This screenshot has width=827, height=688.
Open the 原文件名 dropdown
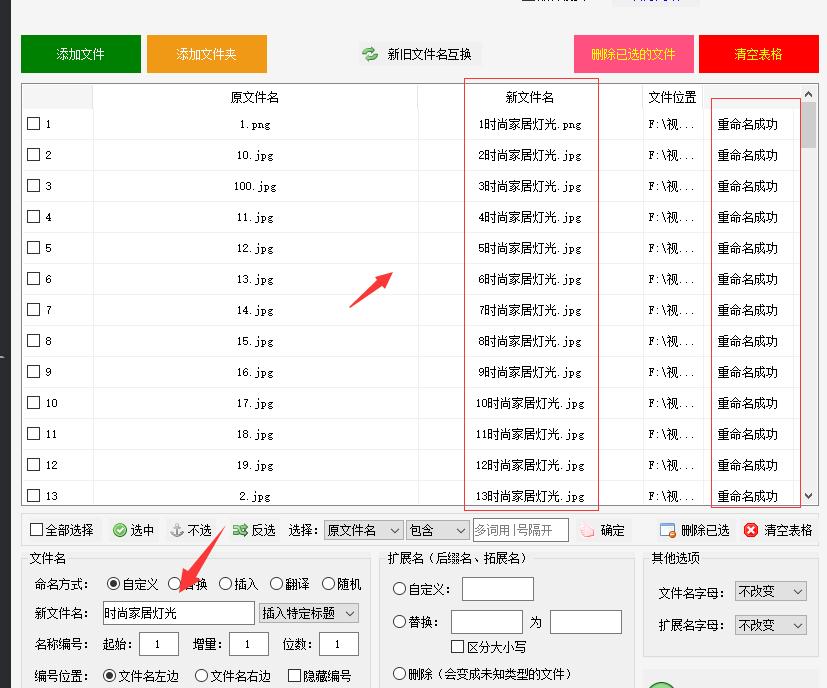pyautogui.click(x=363, y=530)
